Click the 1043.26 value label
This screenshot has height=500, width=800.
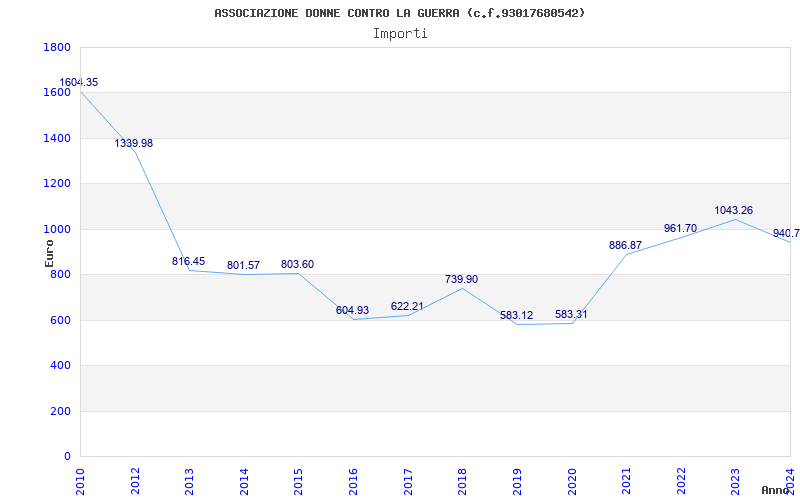pyautogui.click(x=733, y=210)
